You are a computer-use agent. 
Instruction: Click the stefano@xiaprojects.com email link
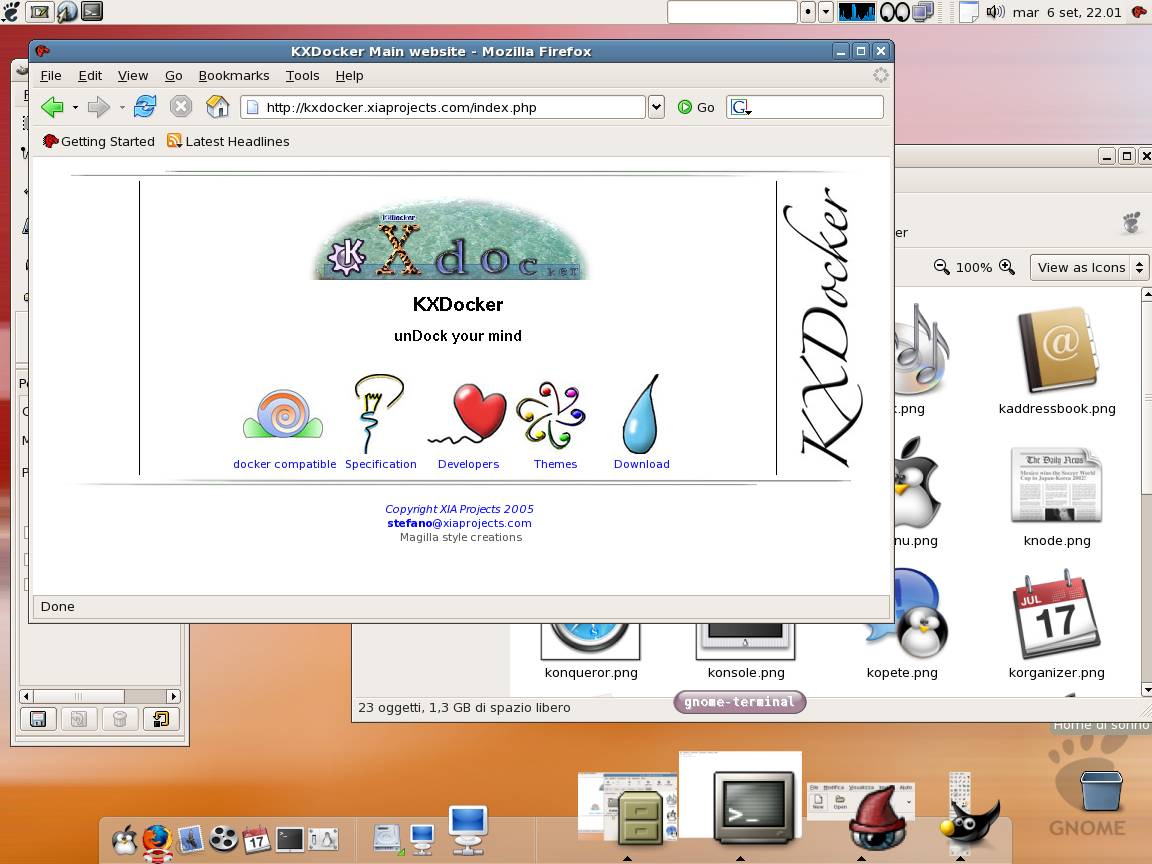pos(459,523)
